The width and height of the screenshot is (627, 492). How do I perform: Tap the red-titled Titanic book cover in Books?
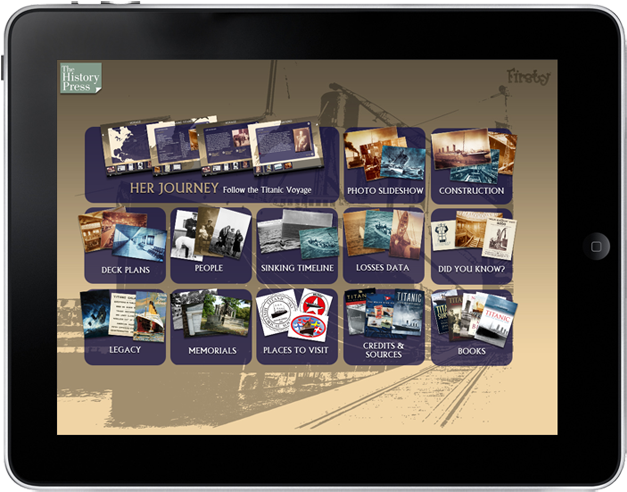click(x=496, y=321)
